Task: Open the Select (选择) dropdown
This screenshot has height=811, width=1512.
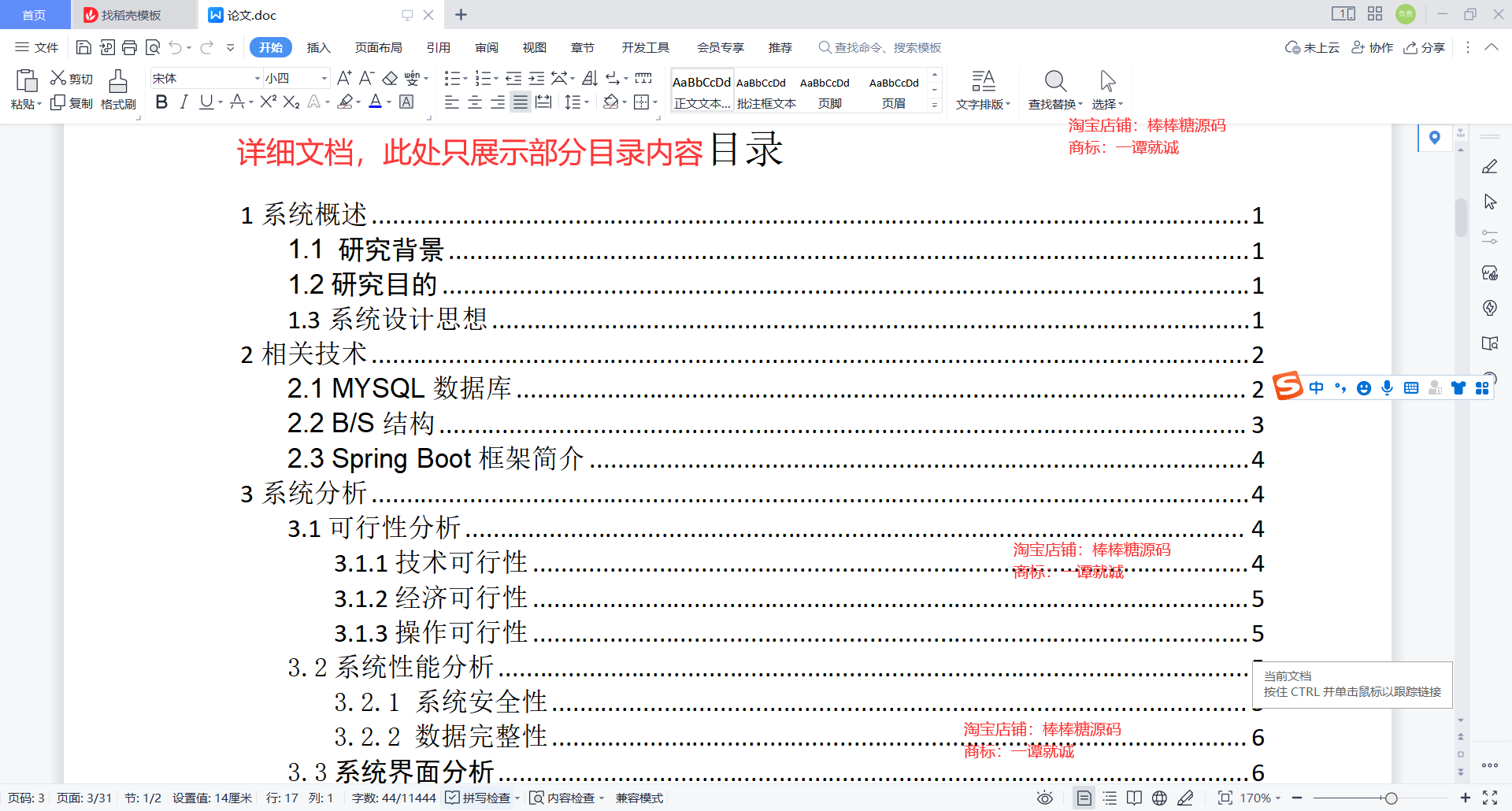Action: click(x=1107, y=104)
